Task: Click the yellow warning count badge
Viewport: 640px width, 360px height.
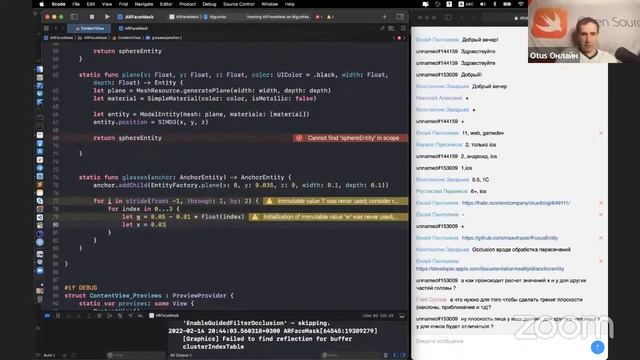Action: [330, 17]
